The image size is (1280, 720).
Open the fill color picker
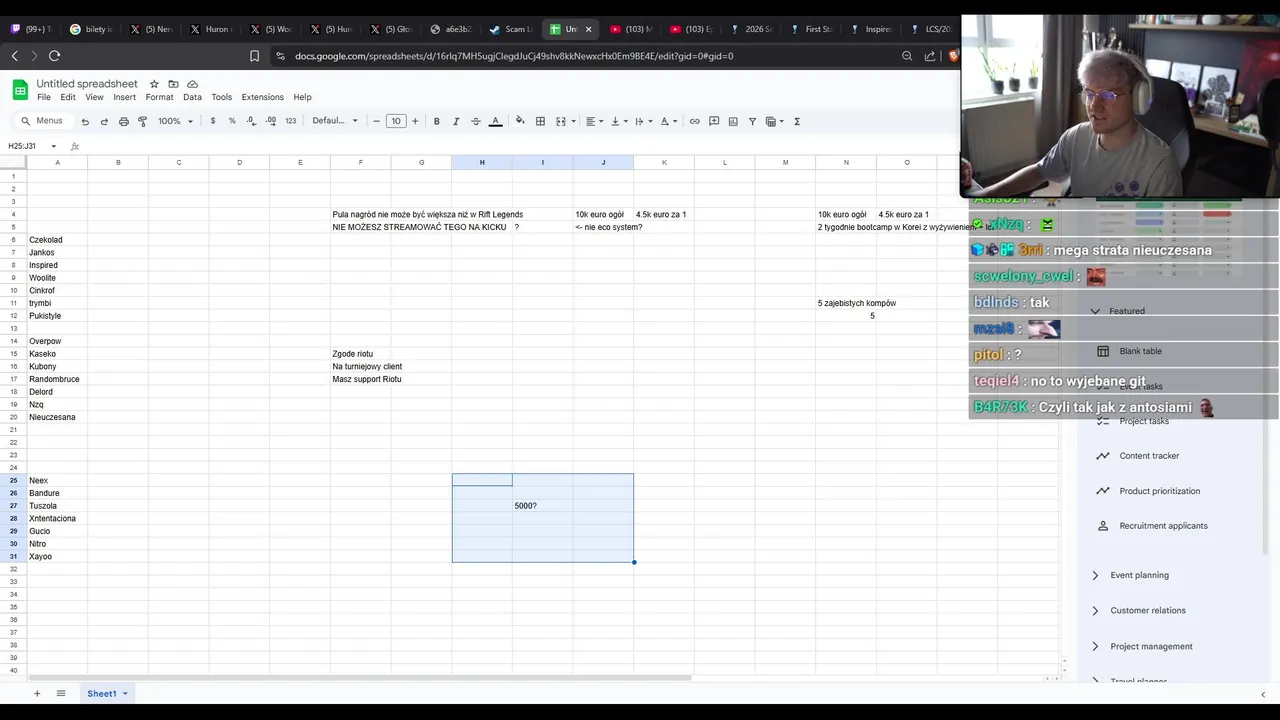tap(520, 121)
